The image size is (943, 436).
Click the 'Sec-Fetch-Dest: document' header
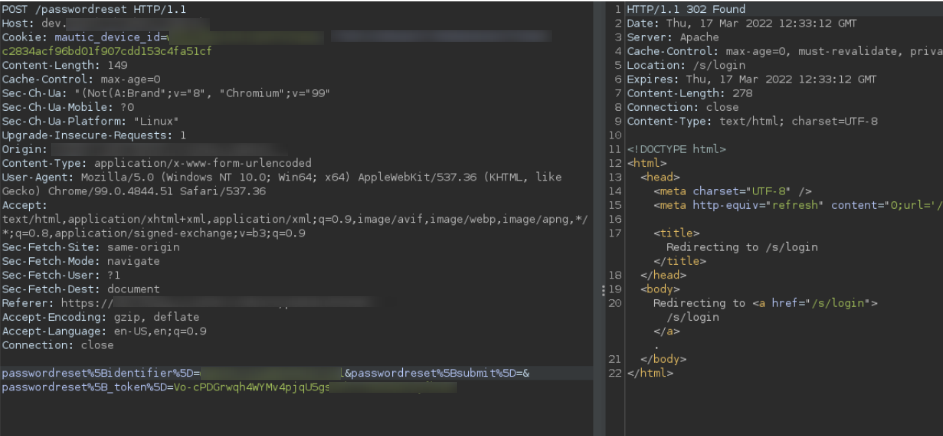point(81,289)
